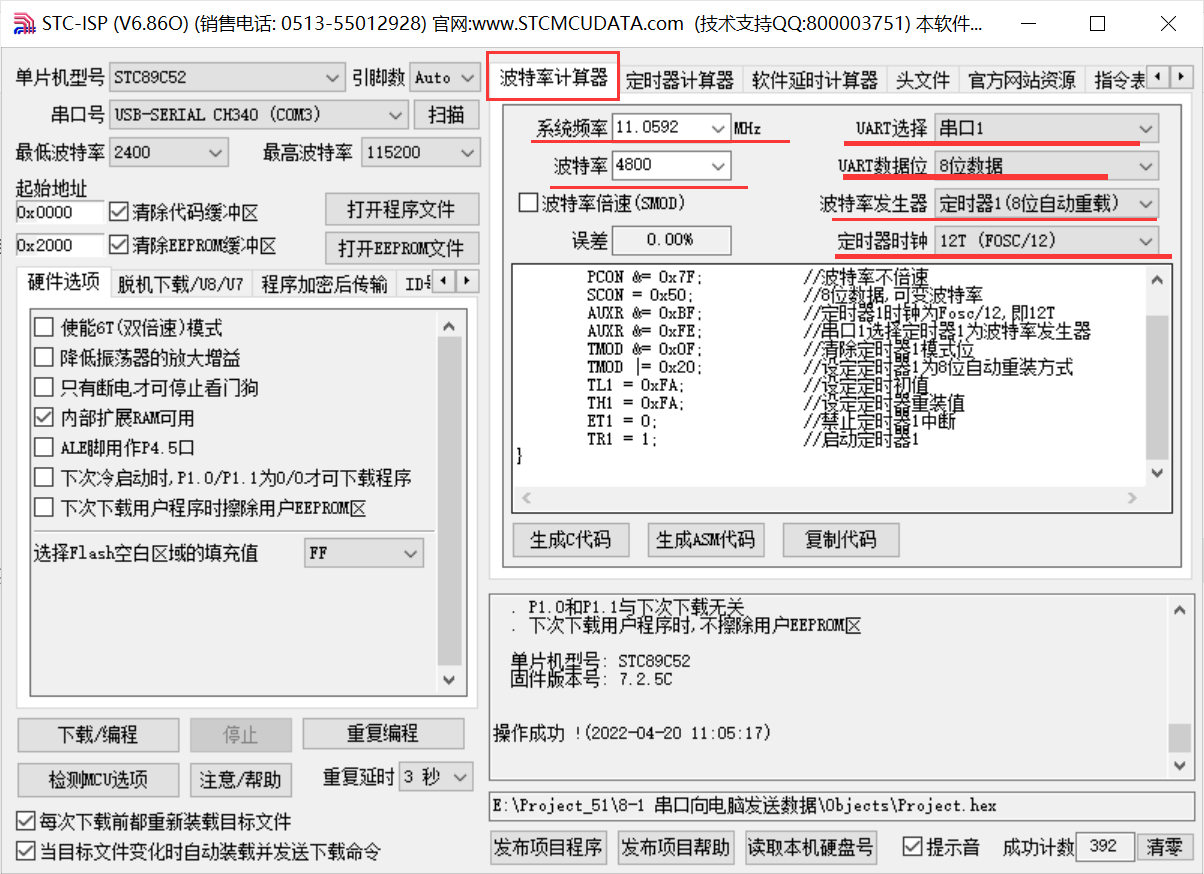This screenshot has height=874, width=1204.
Task: Enable ALE脚用作P4.5口
Action: [44, 447]
